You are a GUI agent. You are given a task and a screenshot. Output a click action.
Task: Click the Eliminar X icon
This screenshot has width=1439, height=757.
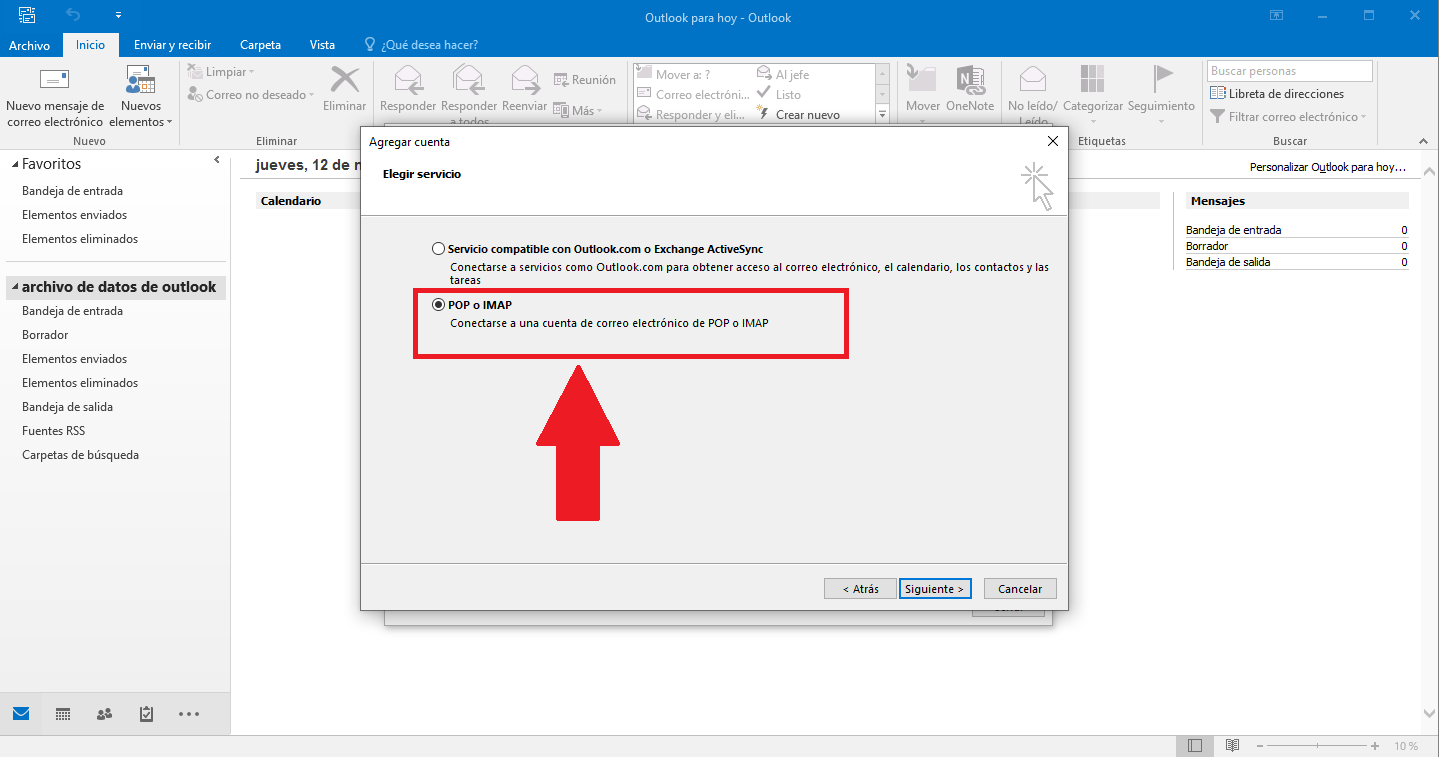(345, 80)
